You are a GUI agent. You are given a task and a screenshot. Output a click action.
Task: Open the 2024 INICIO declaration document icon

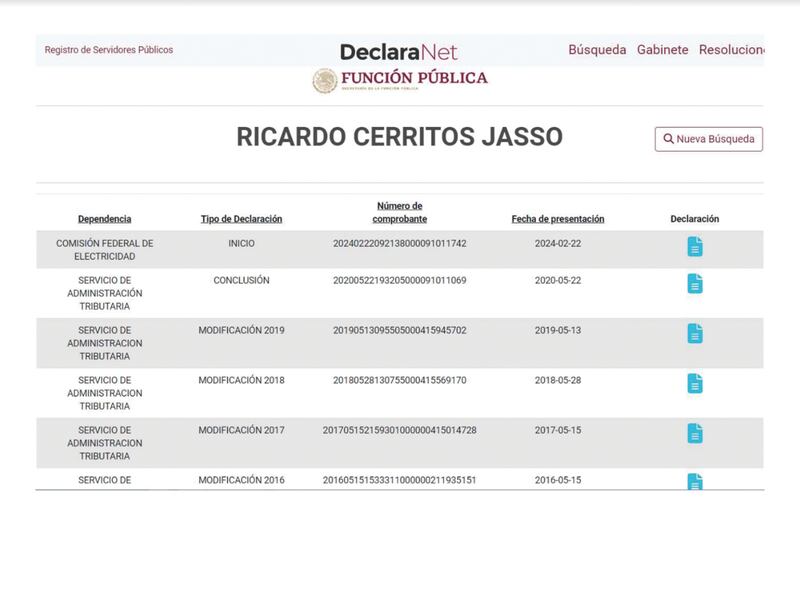pos(695,247)
